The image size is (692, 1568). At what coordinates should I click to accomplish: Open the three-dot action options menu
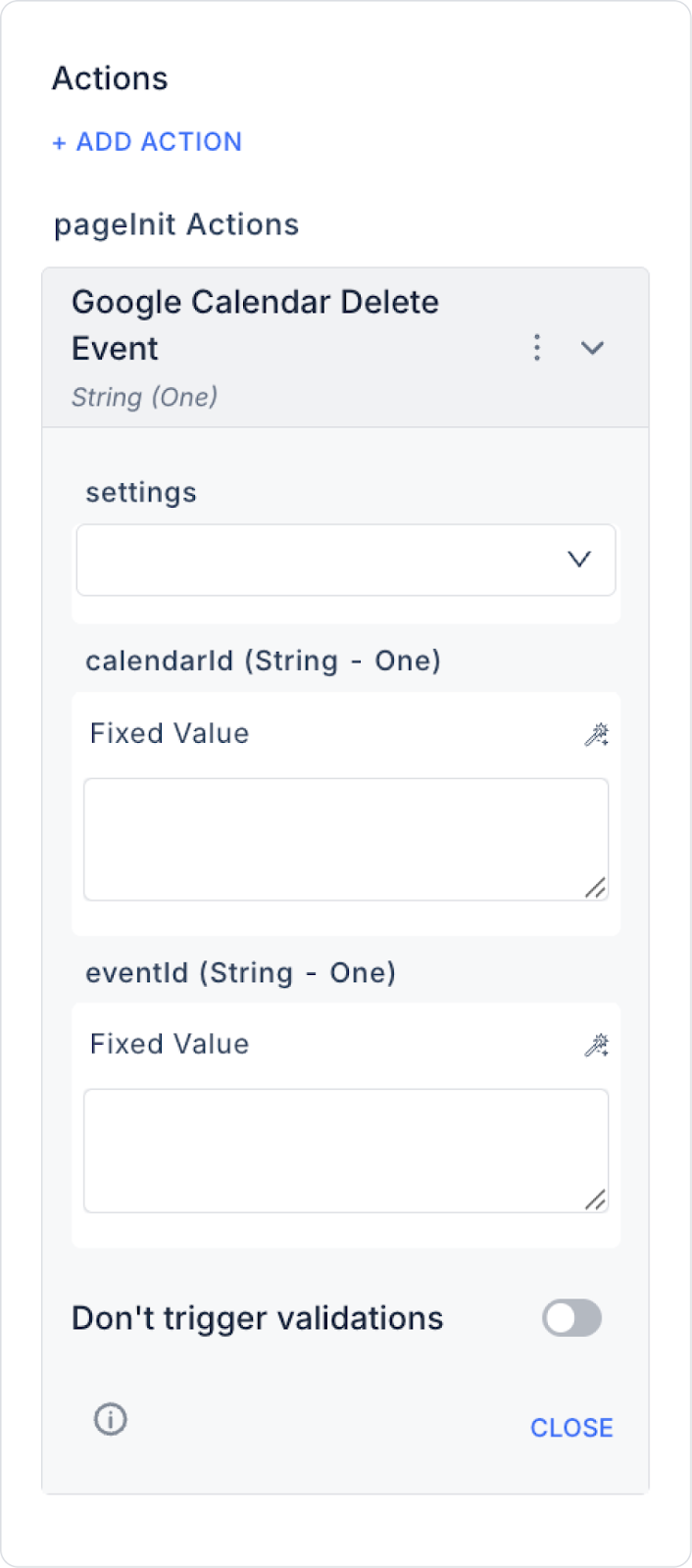coord(536,347)
